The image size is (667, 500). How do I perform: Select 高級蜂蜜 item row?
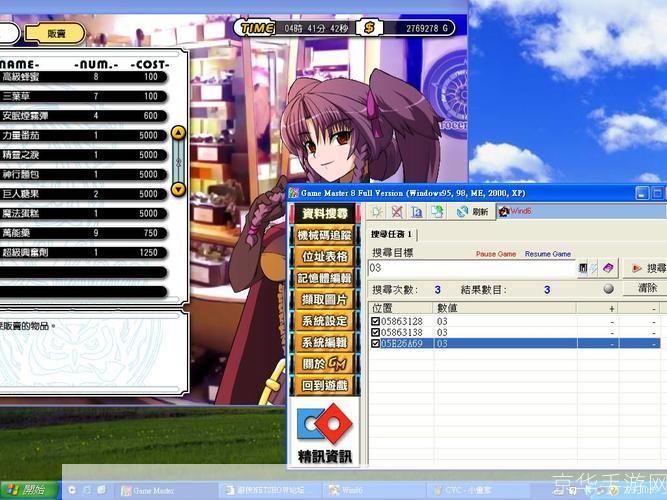click(83, 77)
